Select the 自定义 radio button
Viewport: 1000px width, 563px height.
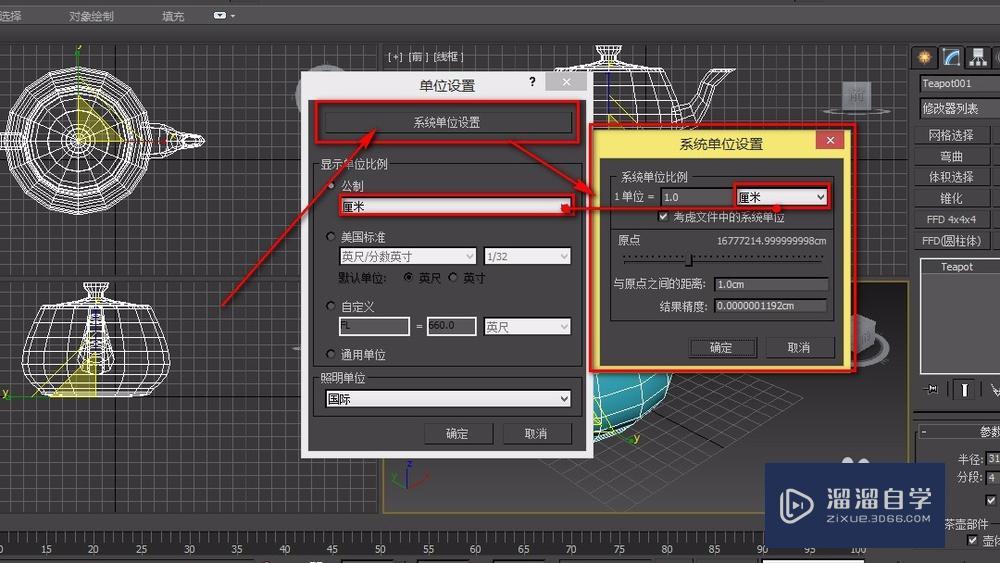330,306
